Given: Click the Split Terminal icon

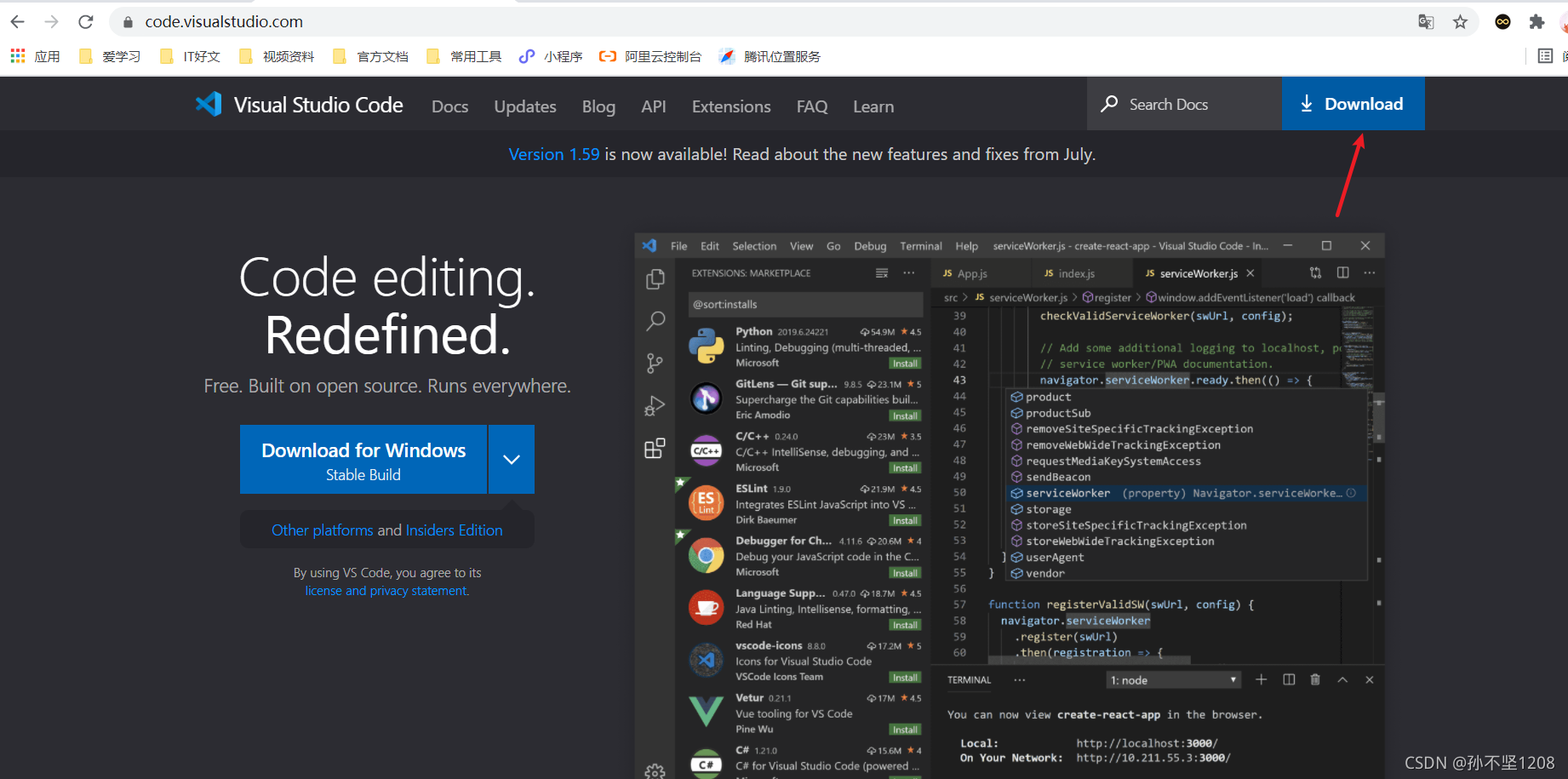Looking at the screenshot, I should tap(1289, 679).
